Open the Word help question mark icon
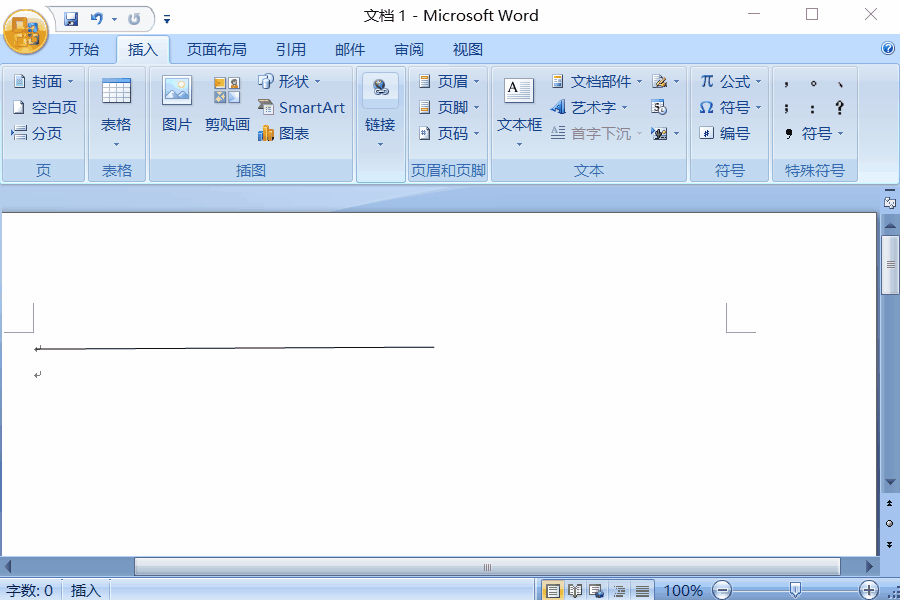The image size is (900, 600). (887, 48)
